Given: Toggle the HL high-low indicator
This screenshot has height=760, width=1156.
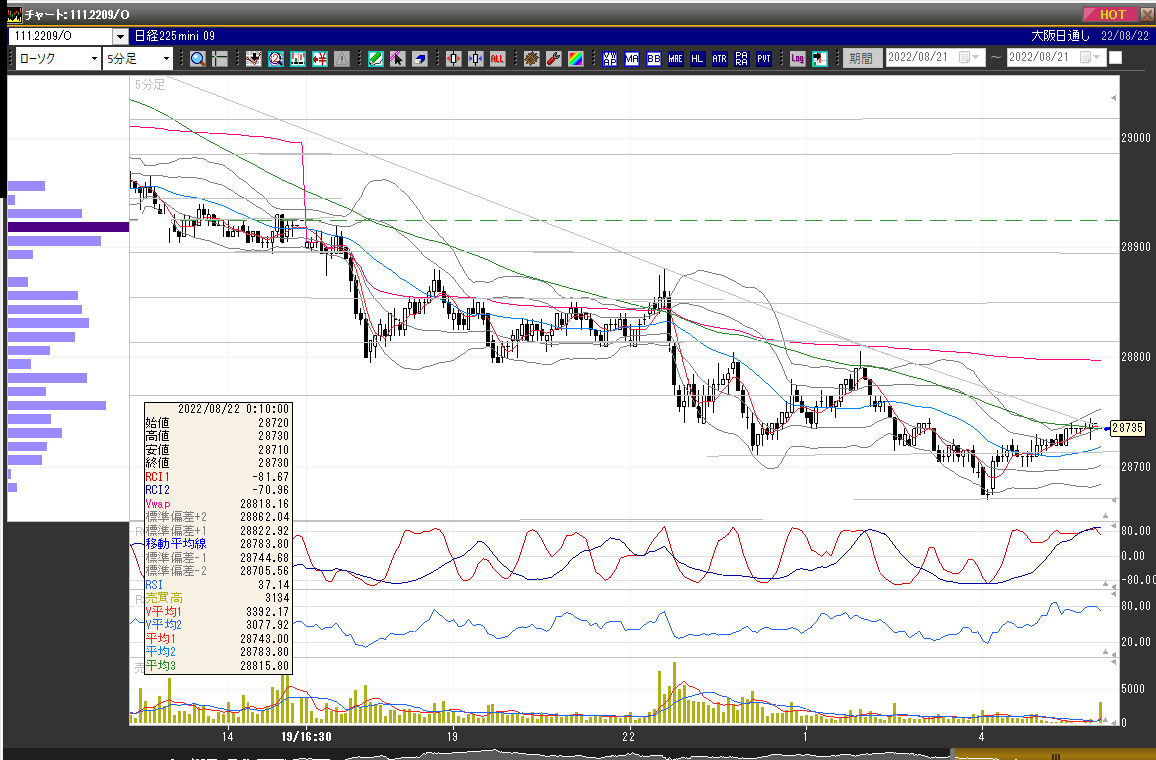Looking at the screenshot, I should (697, 59).
